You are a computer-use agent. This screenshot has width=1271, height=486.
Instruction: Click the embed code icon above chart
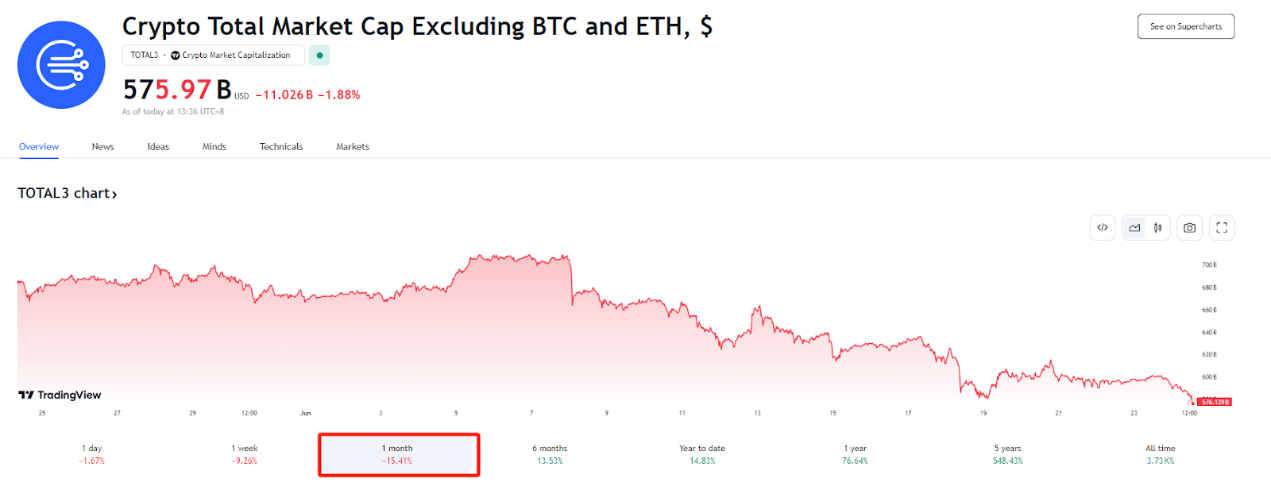1102,228
